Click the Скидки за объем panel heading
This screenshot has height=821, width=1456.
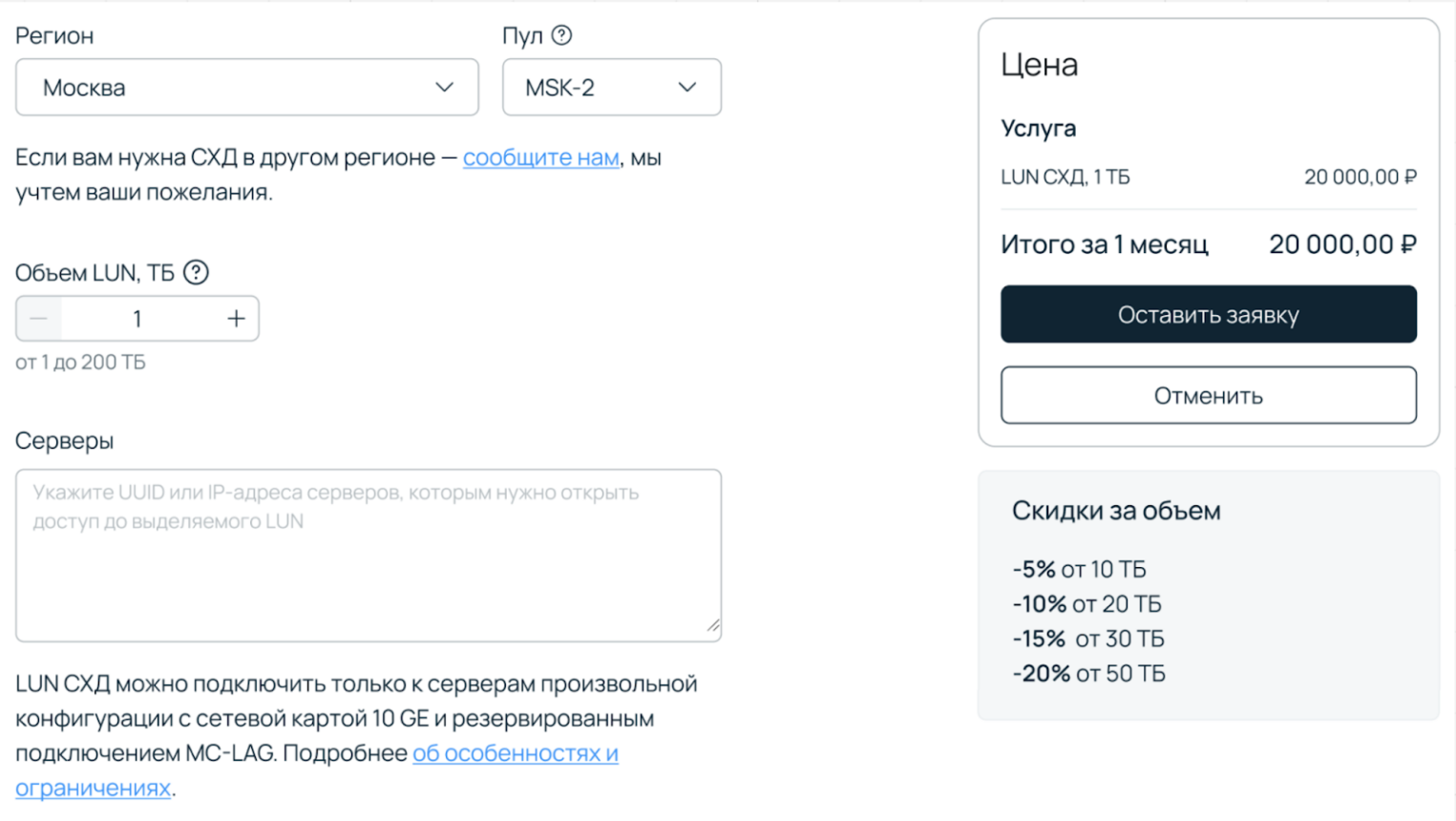[1116, 511]
